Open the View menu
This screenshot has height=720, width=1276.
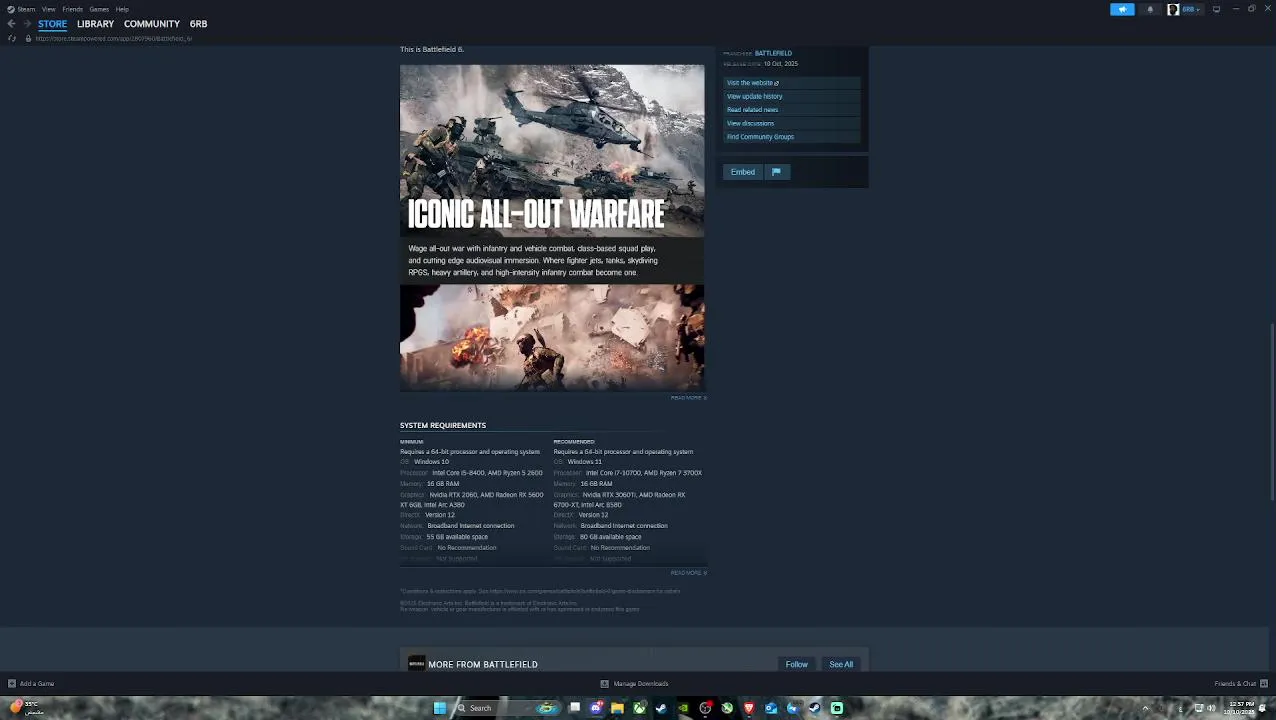click(48, 9)
